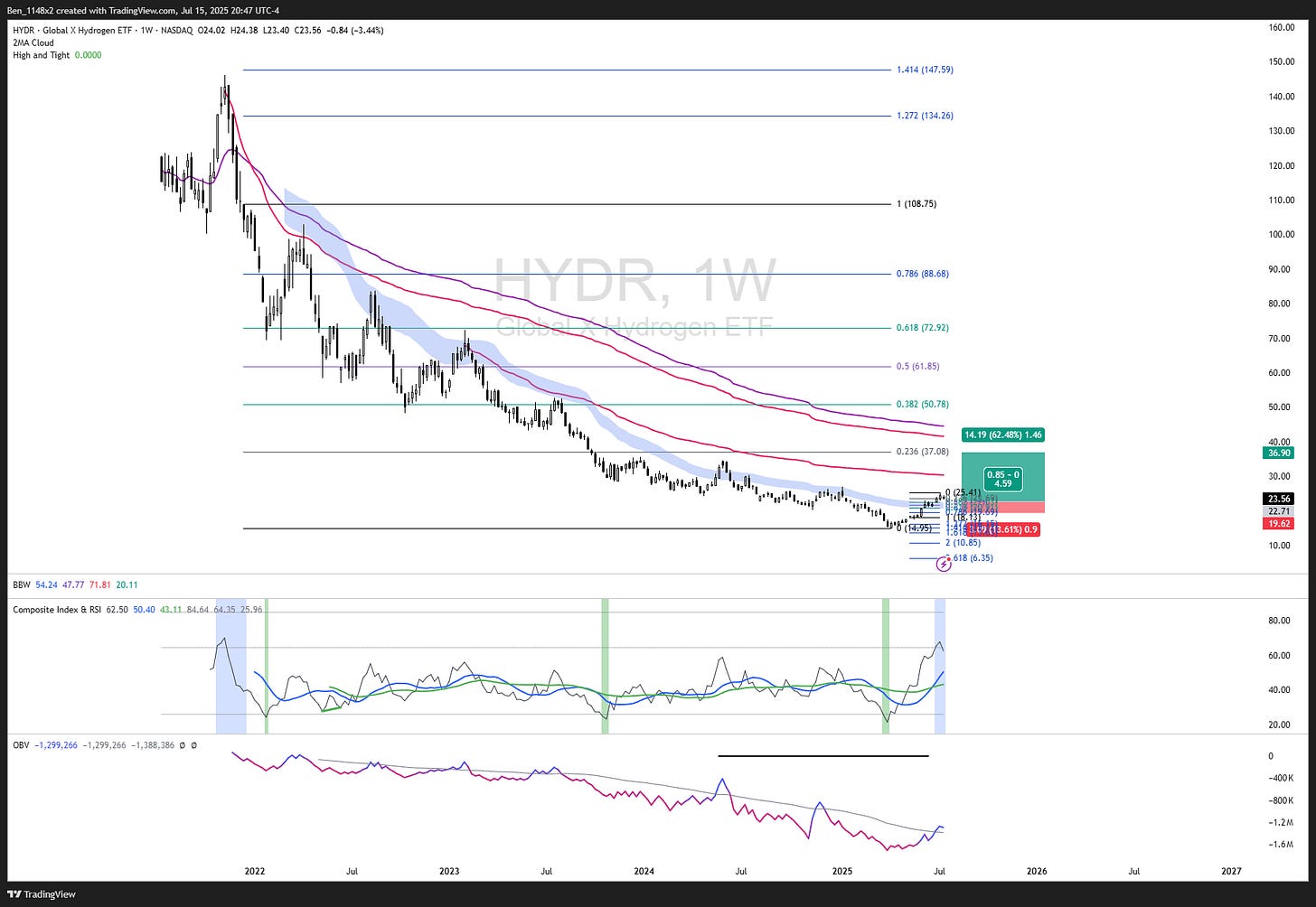This screenshot has width=1316, height=907.
Task: Click the OBV indicator legend label
Action: (x=21, y=745)
